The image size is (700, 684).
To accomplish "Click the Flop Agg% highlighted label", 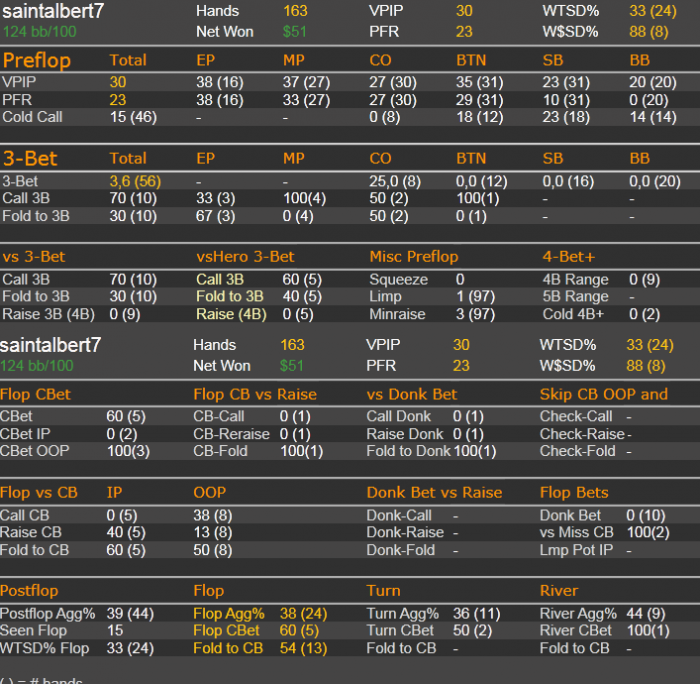I will [229, 613].
